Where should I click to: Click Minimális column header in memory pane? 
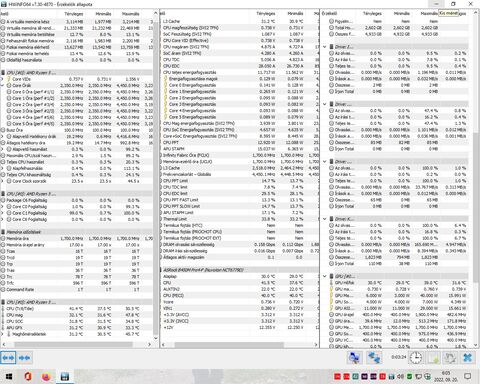pos(103,14)
